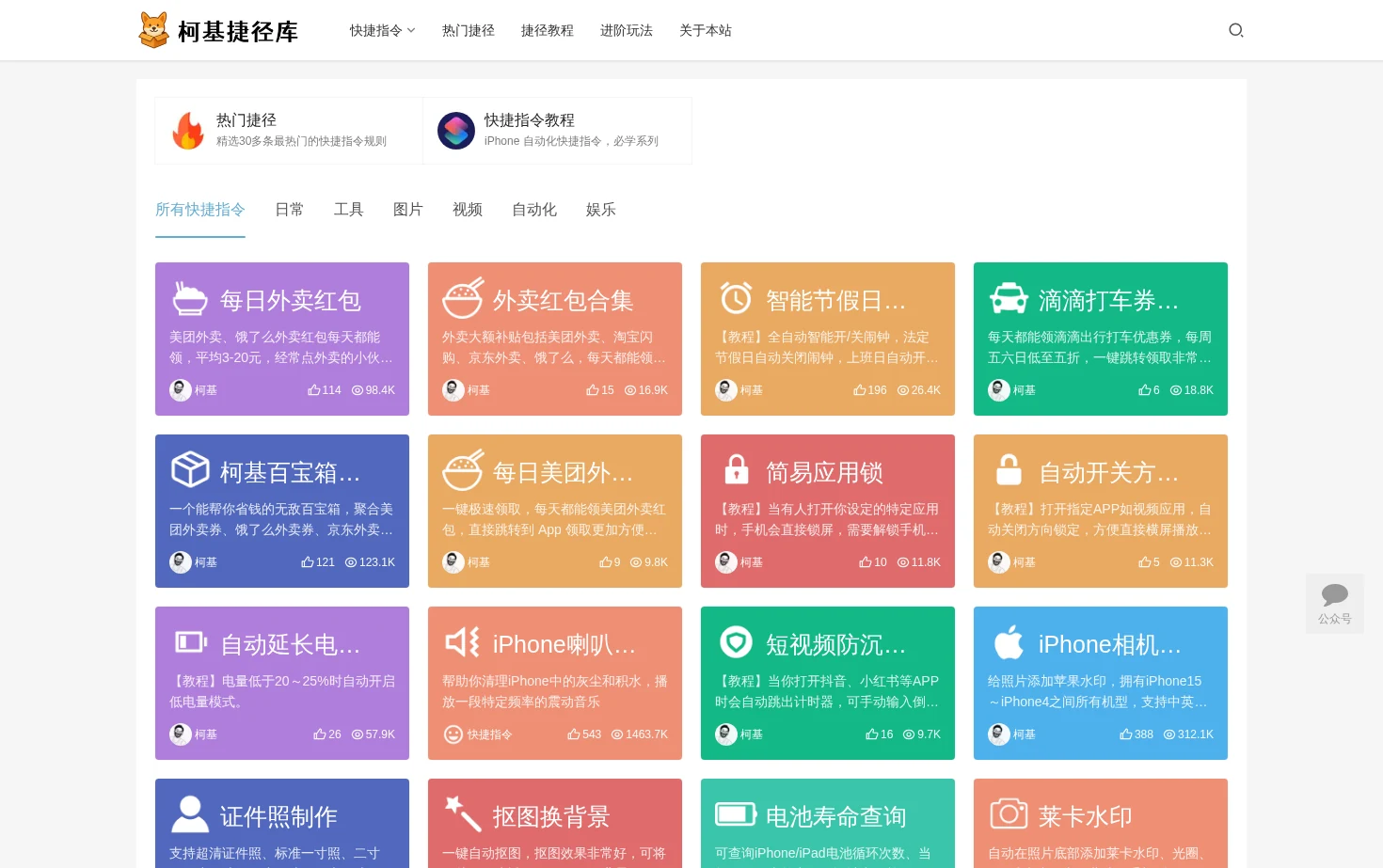Click 柯基 avatar on 智能节假日 card
1383x868 pixels.
[x=726, y=390]
